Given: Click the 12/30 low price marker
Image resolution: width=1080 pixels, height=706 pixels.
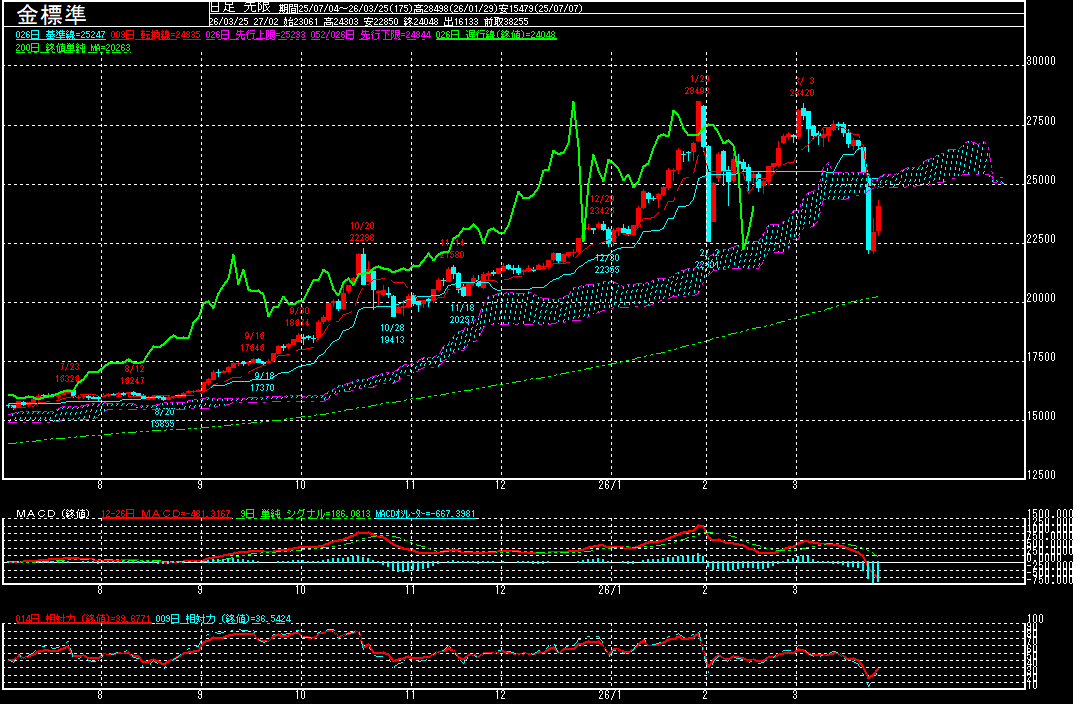Looking at the screenshot, I should click(x=607, y=263).
